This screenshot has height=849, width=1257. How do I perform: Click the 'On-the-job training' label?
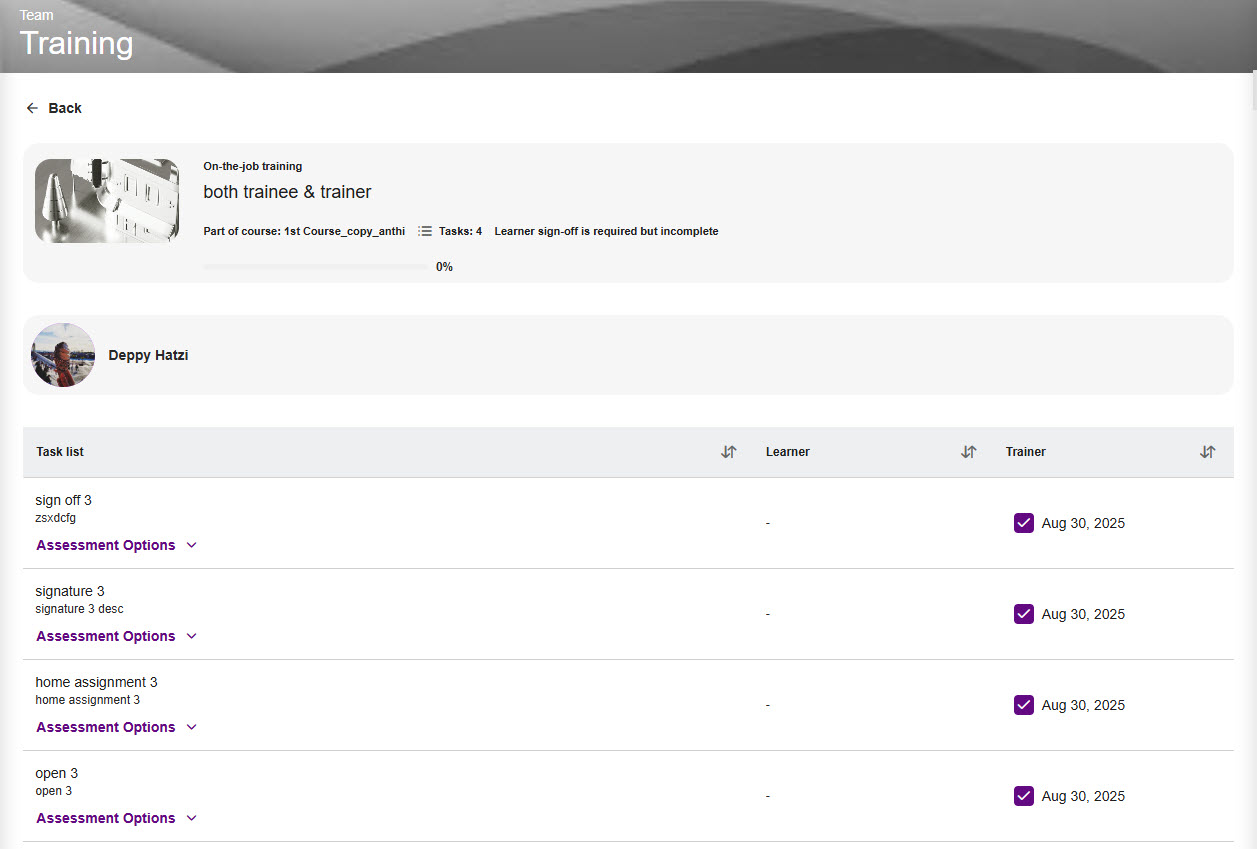tap(252, 166)
